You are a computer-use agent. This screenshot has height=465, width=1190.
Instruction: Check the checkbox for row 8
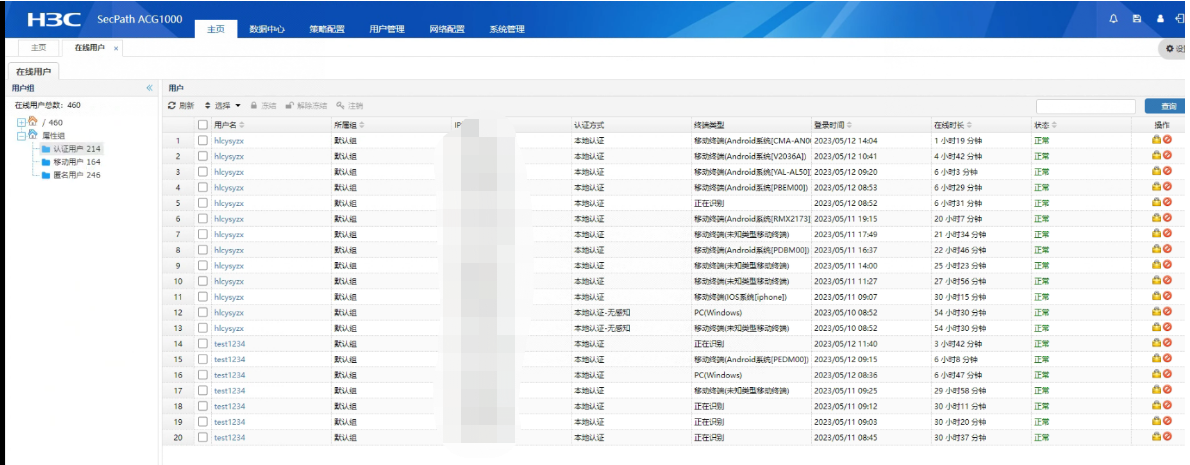click(203, 250)
